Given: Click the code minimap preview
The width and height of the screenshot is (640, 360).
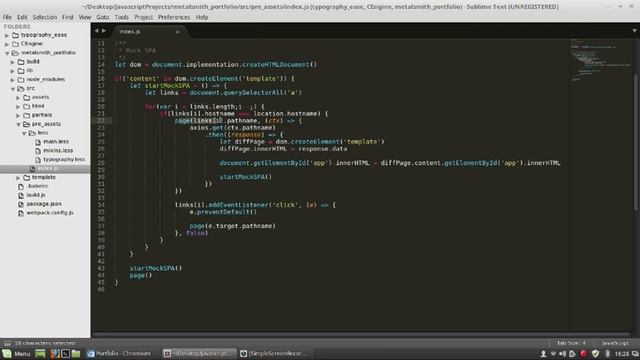Looking at the screenshot, I should 600,59.
